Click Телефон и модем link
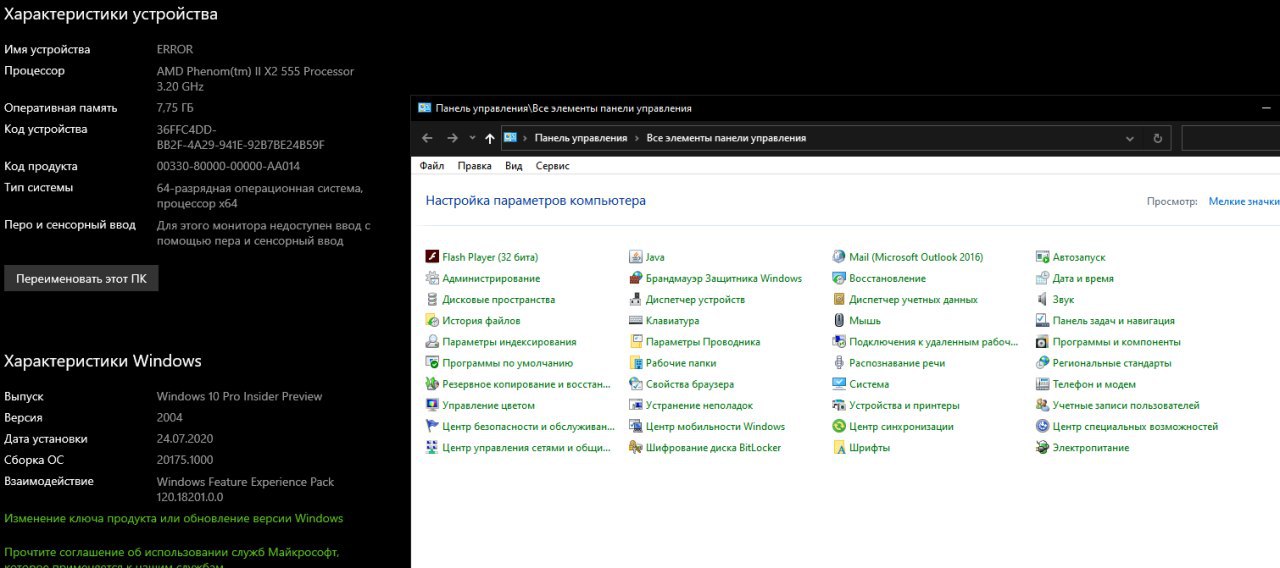This screenshot has height=568, width=1280. pyautogui.click(x=1094, y=384)
